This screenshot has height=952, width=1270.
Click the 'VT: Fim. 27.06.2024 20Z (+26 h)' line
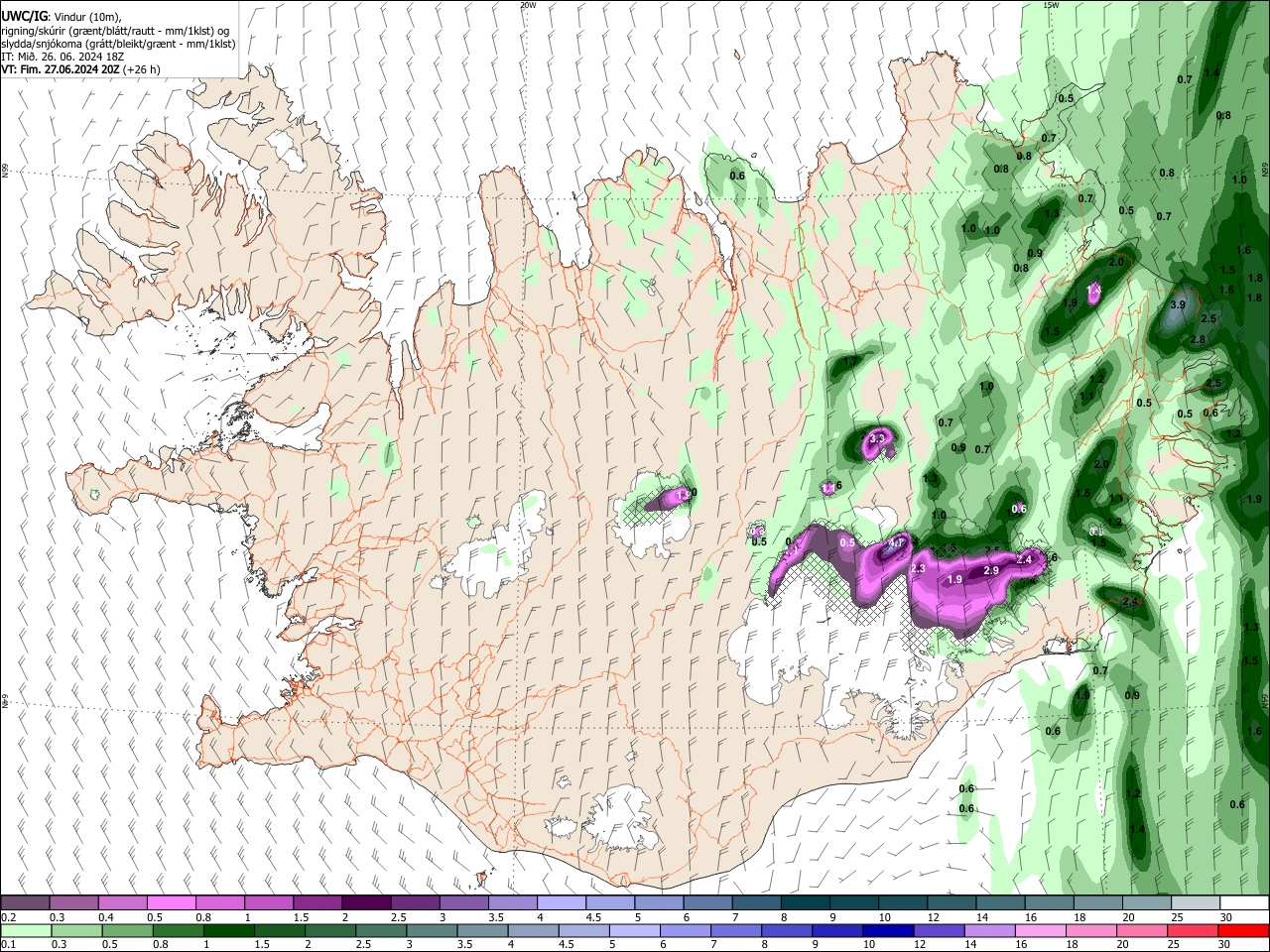[x=80, y=69]
